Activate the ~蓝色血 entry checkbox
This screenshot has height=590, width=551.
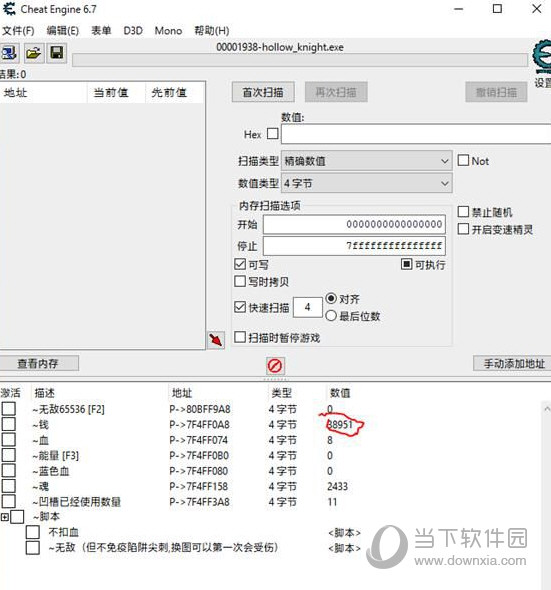9,471
